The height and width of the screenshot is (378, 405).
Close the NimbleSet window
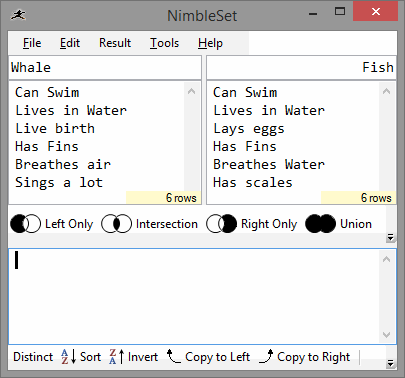(376, 12)
